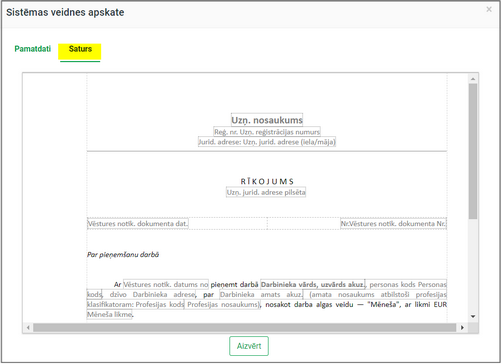Click 'Nr.Vēstures notik. dokumenta Nr.' field

[x=393, y=224]
